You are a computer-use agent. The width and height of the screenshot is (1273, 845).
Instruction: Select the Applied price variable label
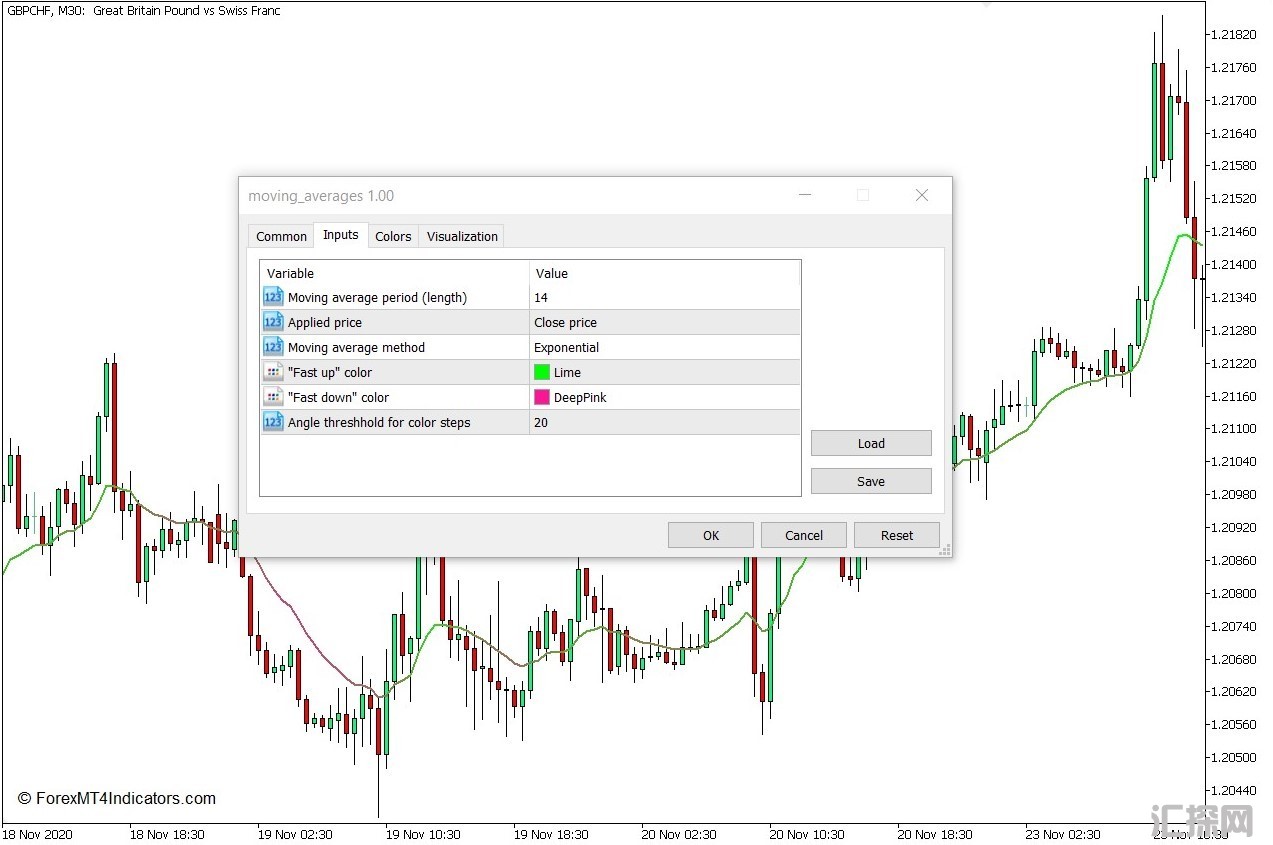[325, 322]
